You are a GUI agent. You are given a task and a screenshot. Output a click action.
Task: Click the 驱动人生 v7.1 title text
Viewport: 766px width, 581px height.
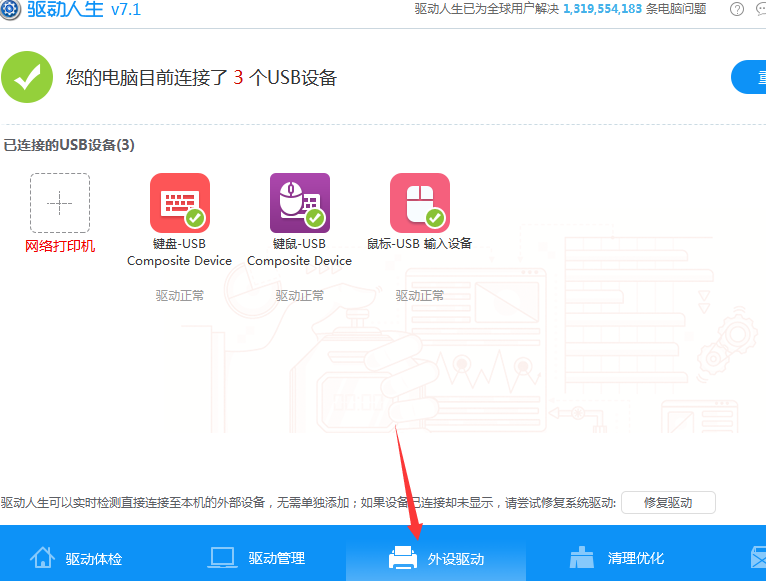click(84, 9)
